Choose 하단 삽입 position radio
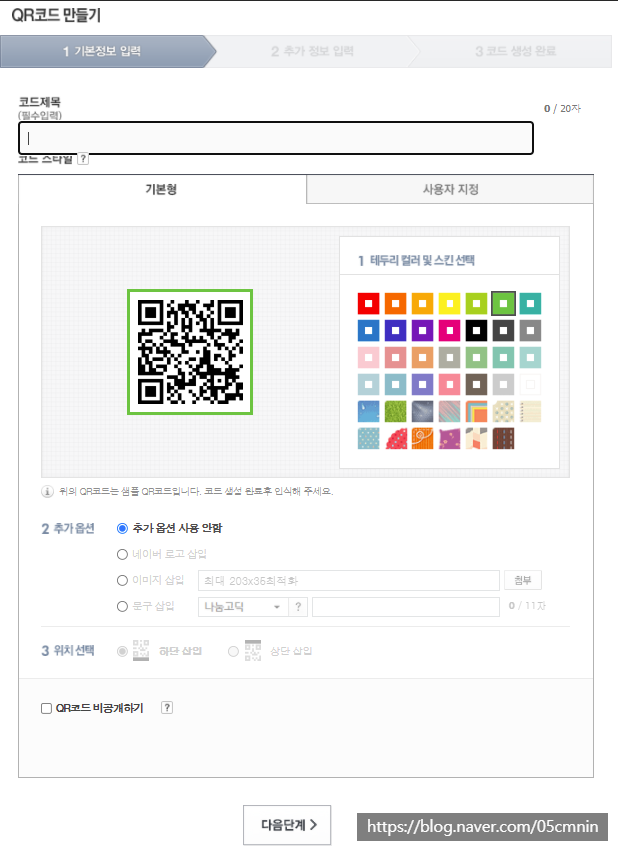618x851 pixels. pyautogui.click(x=122, y=651)
